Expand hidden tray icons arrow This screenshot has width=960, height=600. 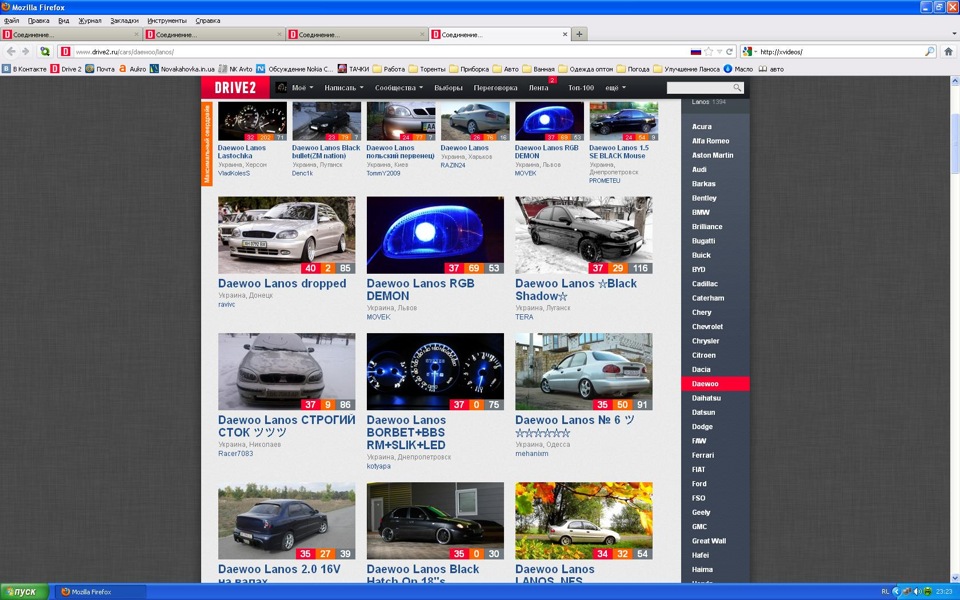(x=896, y=591)
